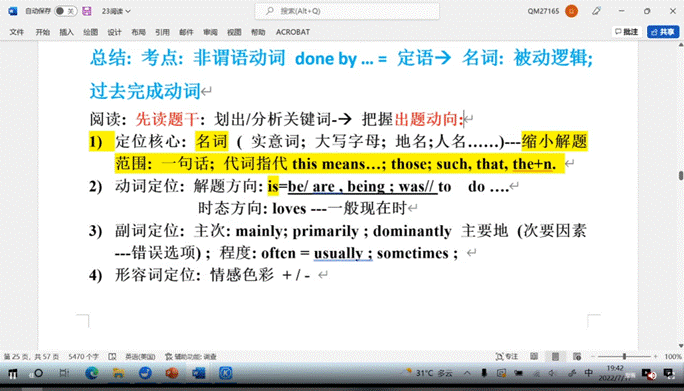Click the search box (搜索 Alt+Q)

coord(347,11)
